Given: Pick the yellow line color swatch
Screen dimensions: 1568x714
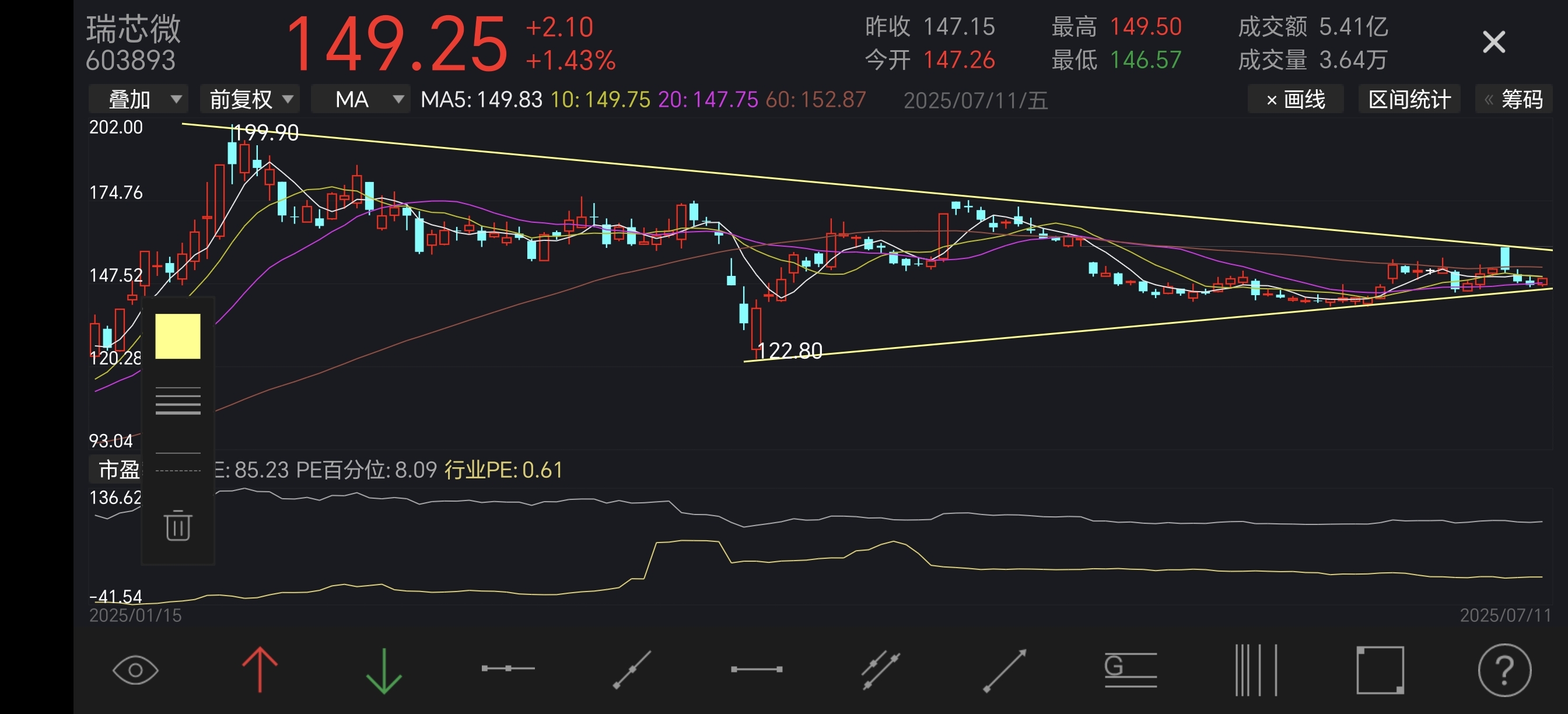Looking at the screenshot, I should pos(178,336).
